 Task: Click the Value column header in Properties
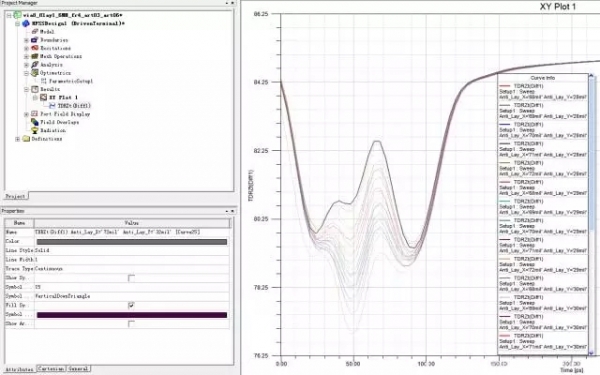132,223
